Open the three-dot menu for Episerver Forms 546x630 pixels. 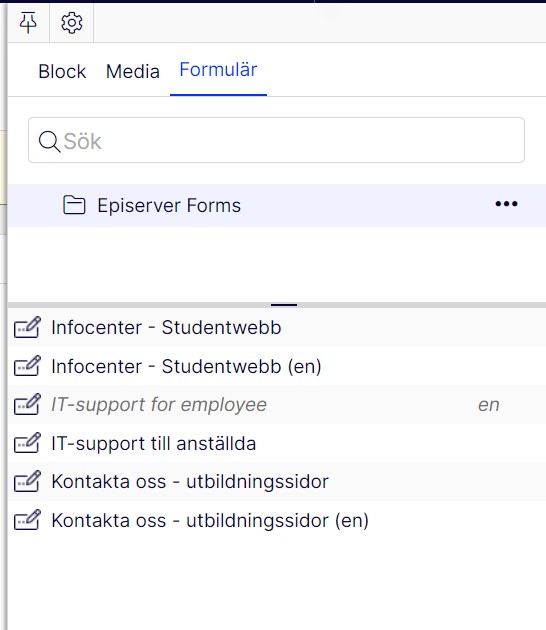506,204
